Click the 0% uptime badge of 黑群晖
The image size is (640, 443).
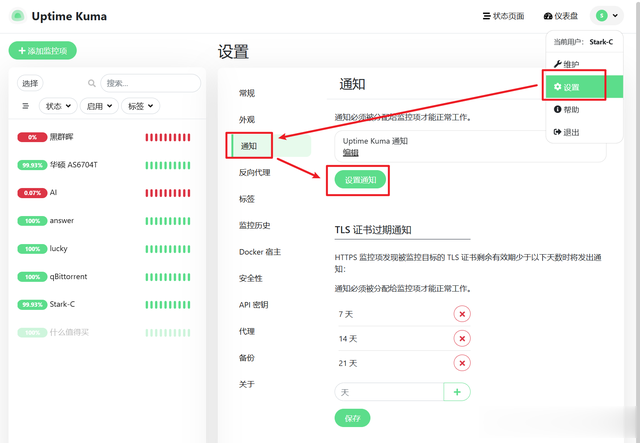(32, 137)
